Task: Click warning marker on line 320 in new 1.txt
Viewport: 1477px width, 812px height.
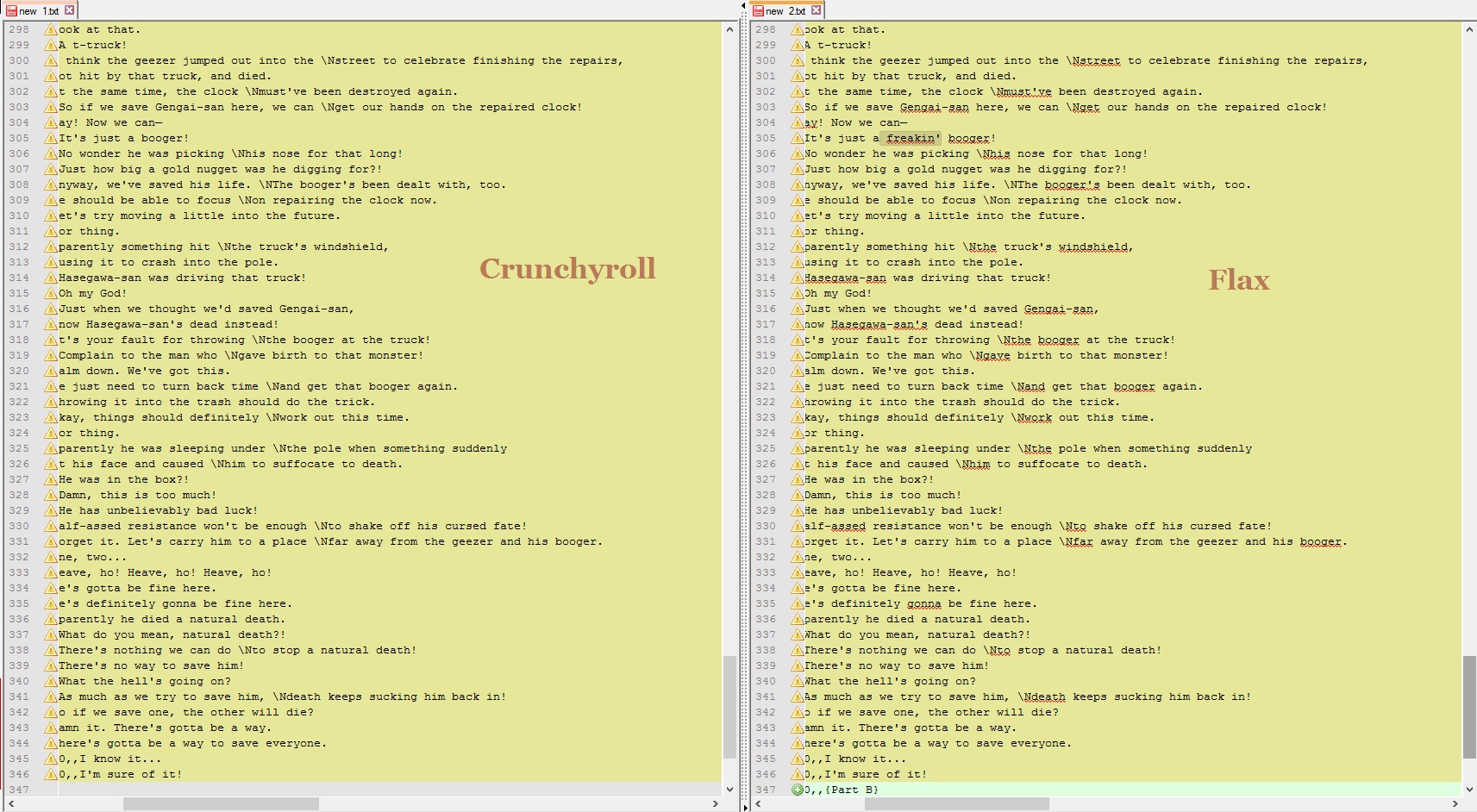Action: (x=51, y=371)
